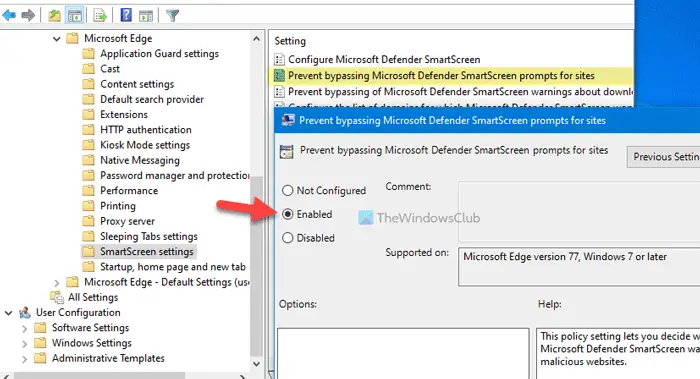Click the Software Settings label

pos(91,328)
